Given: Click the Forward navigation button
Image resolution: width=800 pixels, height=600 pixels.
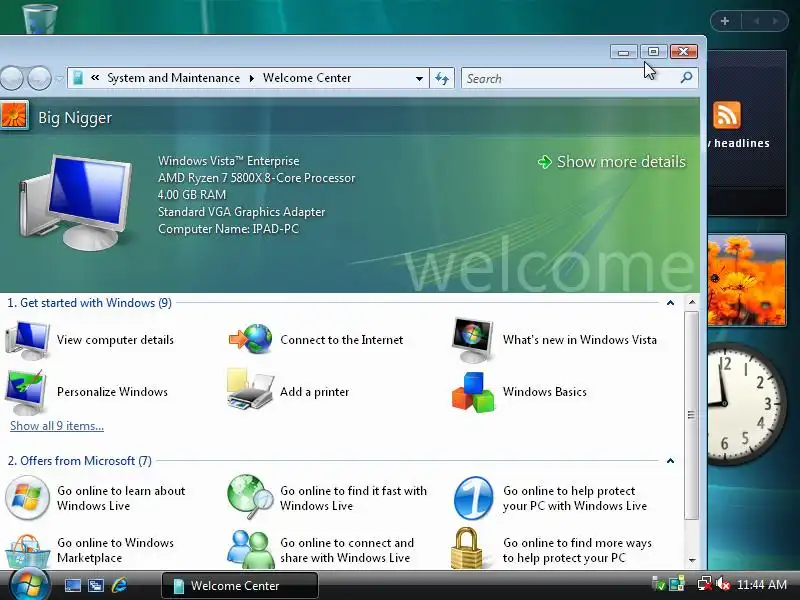Looking at the screenshot, I should [x=39, y=79].
